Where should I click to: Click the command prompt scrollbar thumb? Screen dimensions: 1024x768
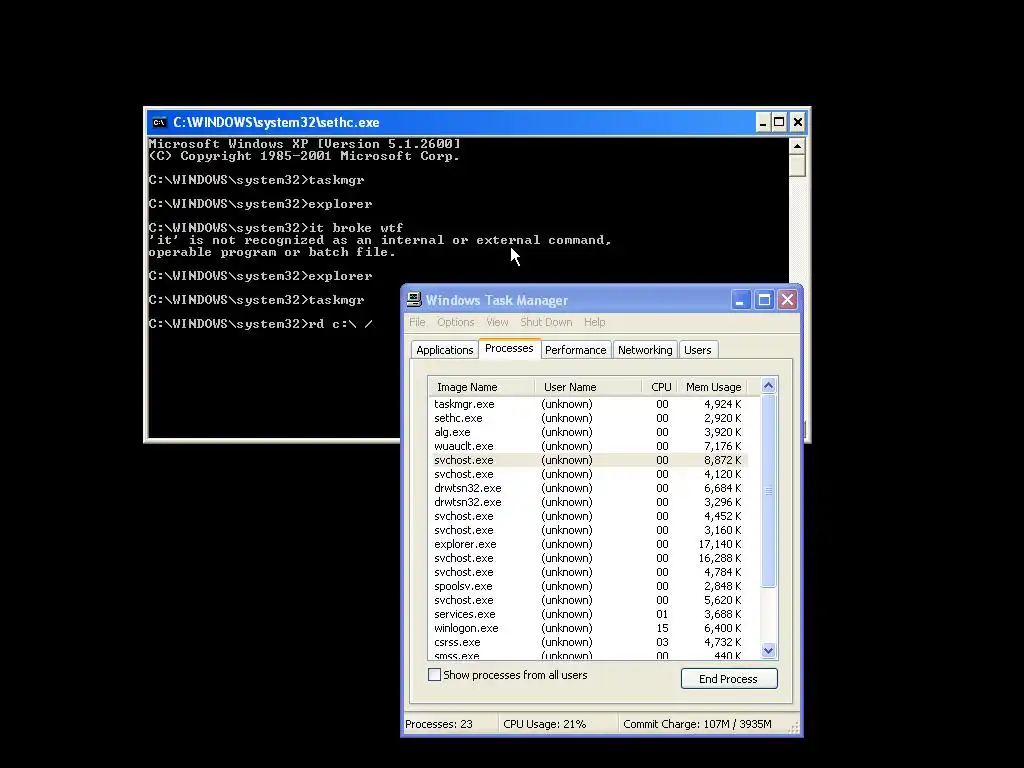pos(797,165)
